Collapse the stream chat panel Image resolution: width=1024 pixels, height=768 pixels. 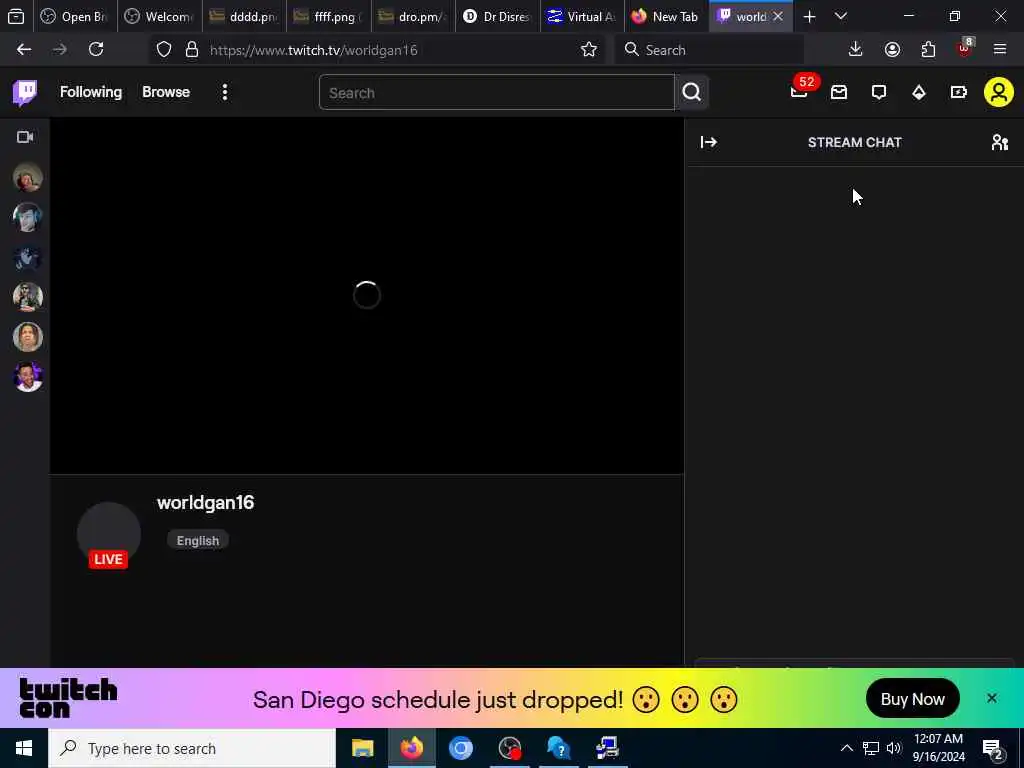coord(709,142)
